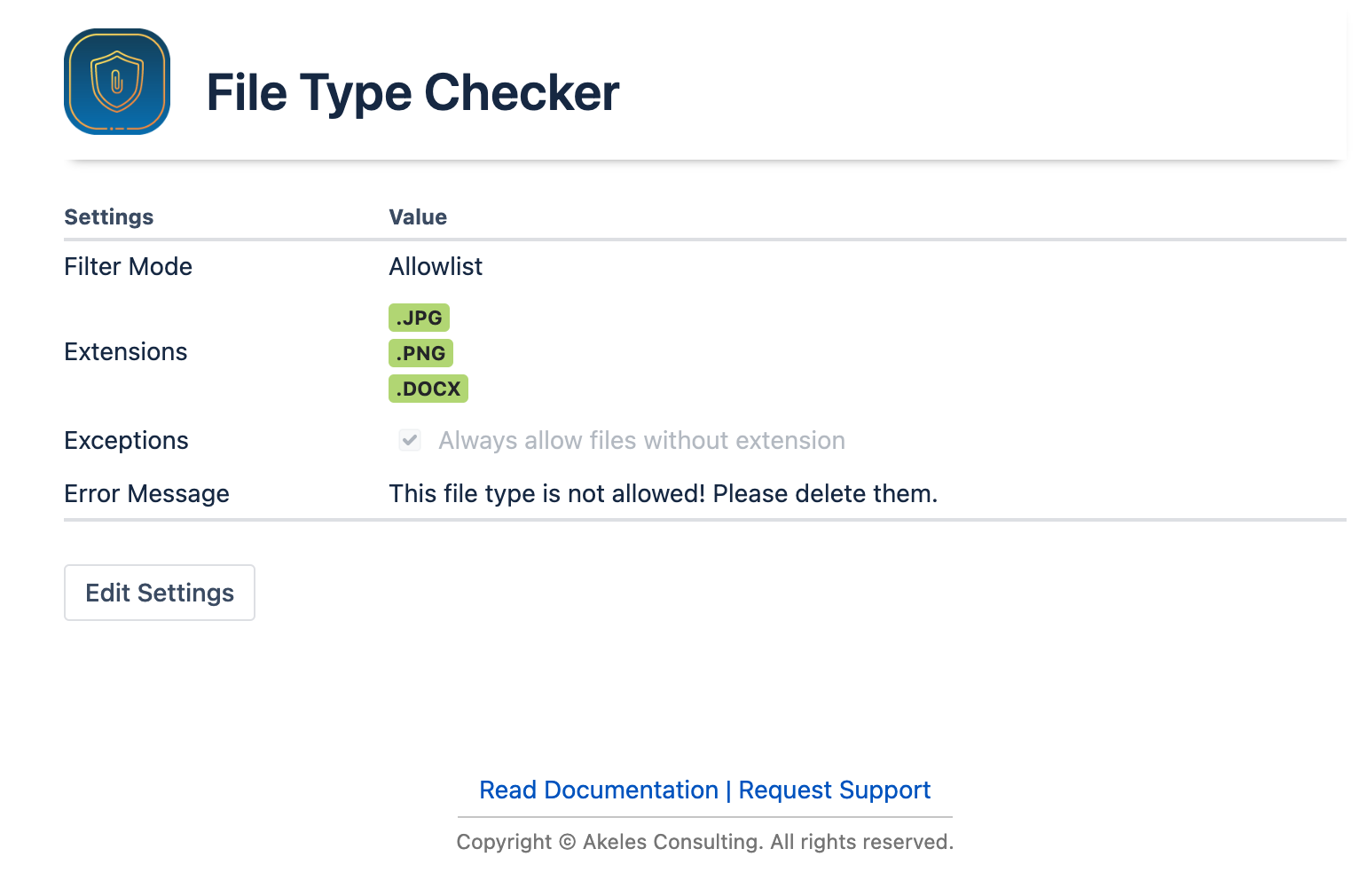Open Read Documentation link
This screenshot has width=1359, height=896.
click(x=598, y=790)
